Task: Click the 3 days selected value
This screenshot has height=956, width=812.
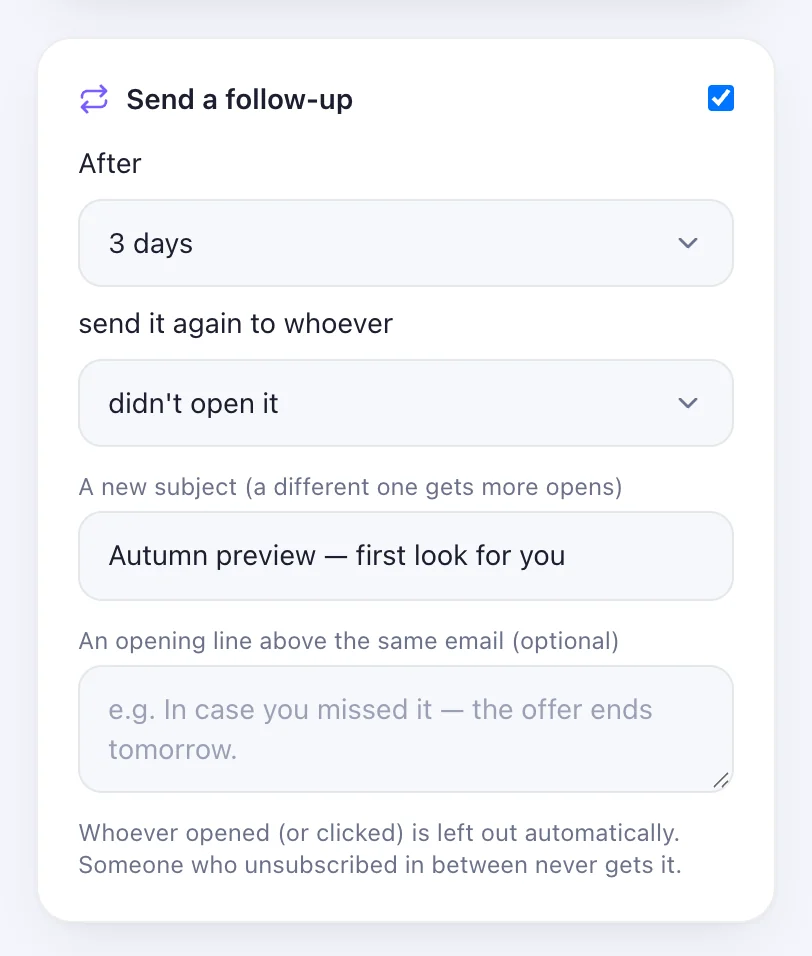Action: pyautogui.click(x=151, y=244)
